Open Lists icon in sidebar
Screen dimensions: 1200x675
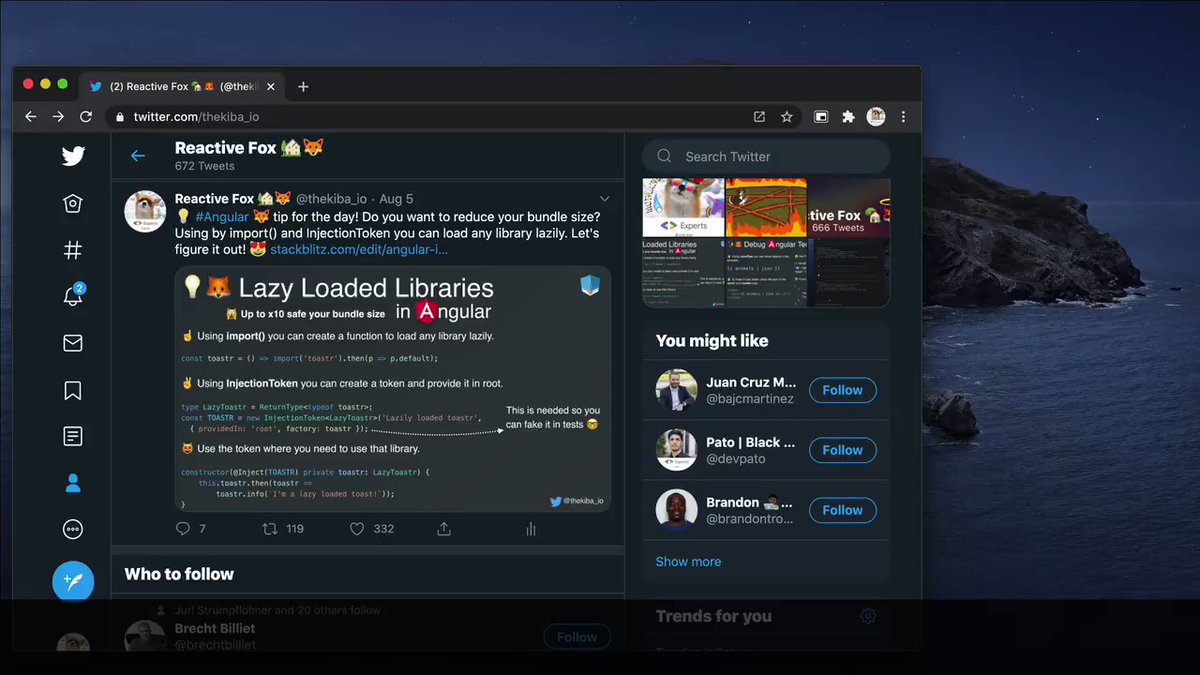[x=73, y=436]
